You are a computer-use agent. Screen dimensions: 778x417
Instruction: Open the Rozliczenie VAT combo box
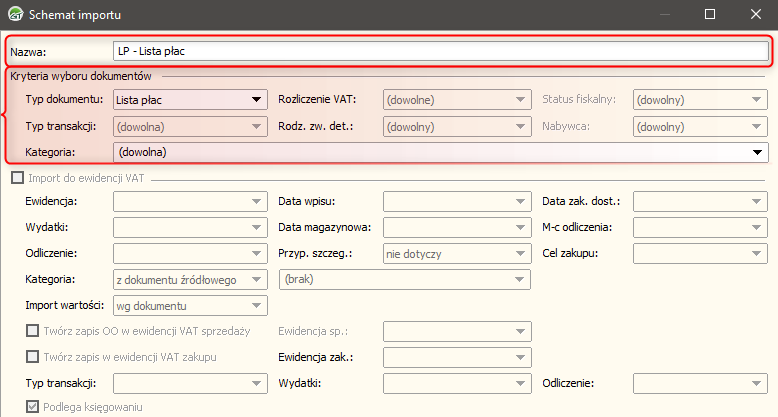520,99
